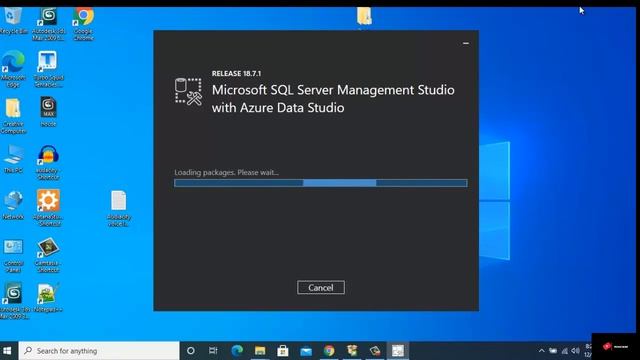Select the Camtasia shortcut on desktop
The width and height of the screenshot is (640, 360).
[x=48, y=256]
